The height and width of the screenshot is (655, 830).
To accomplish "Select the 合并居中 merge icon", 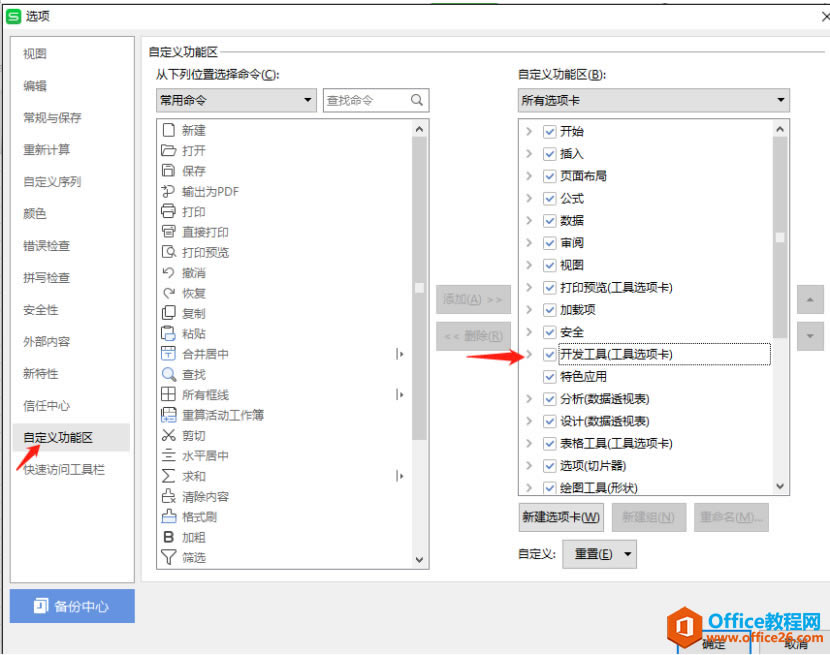I will [168, 354].
